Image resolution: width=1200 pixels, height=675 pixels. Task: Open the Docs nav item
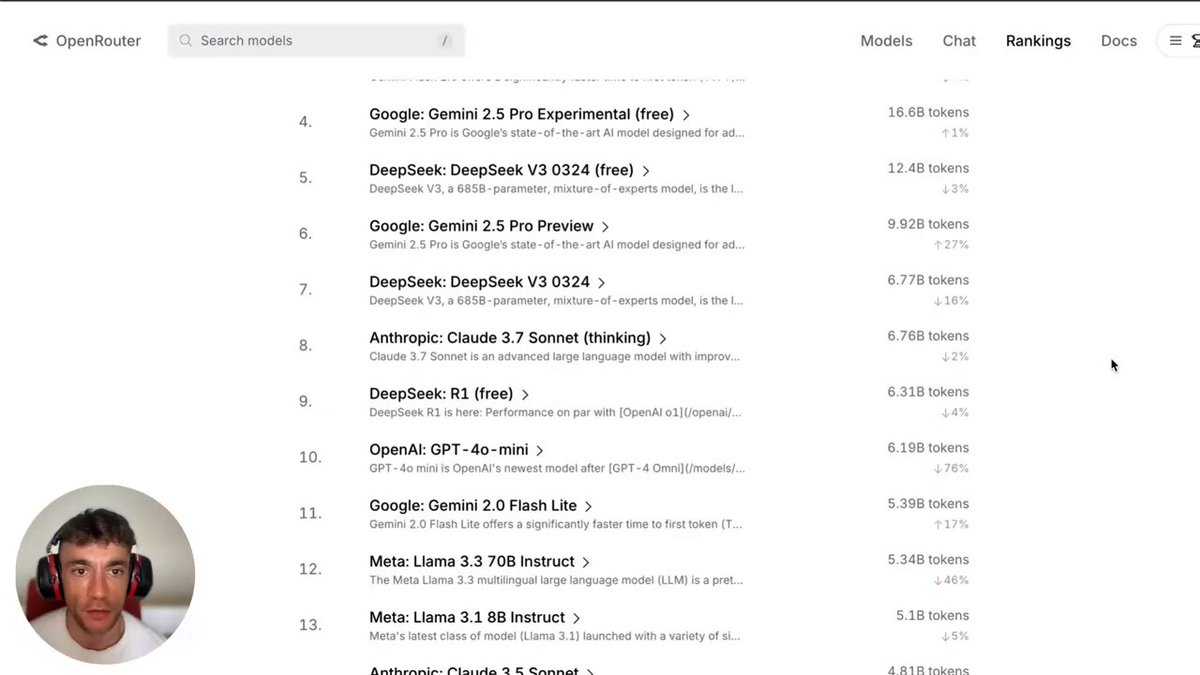[1119, 41]
